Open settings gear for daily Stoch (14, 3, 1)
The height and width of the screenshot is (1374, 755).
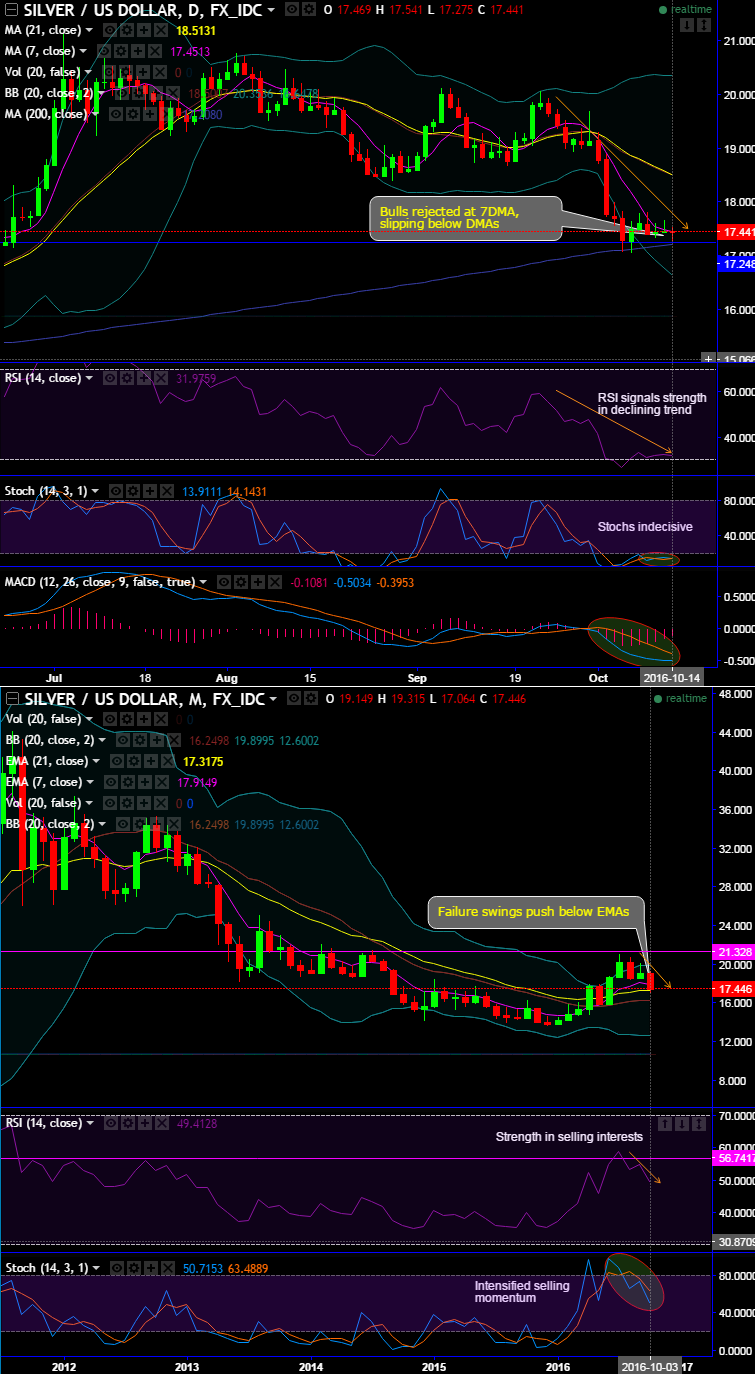(x=133, y=491)
